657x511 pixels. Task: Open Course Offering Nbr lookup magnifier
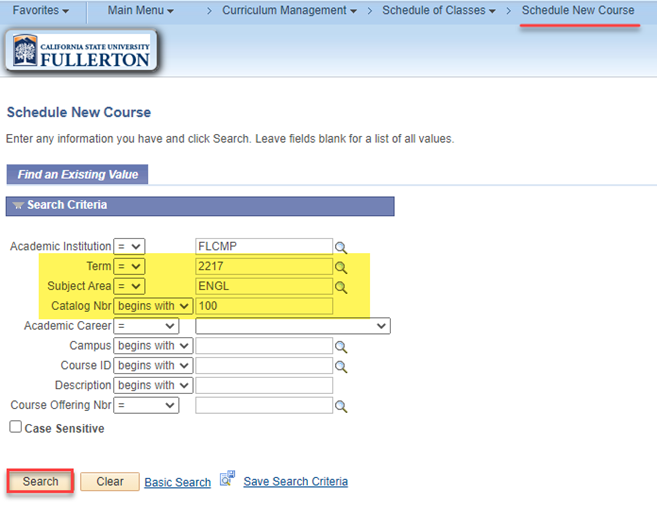(341, 406)
